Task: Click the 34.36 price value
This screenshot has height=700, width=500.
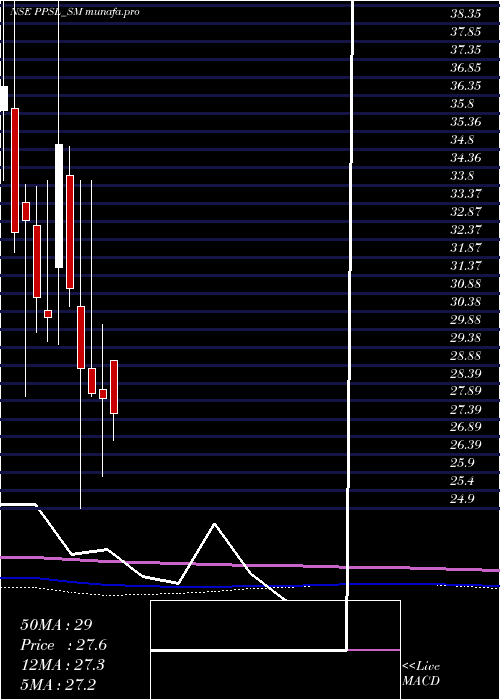Action: tap(466, 158)
